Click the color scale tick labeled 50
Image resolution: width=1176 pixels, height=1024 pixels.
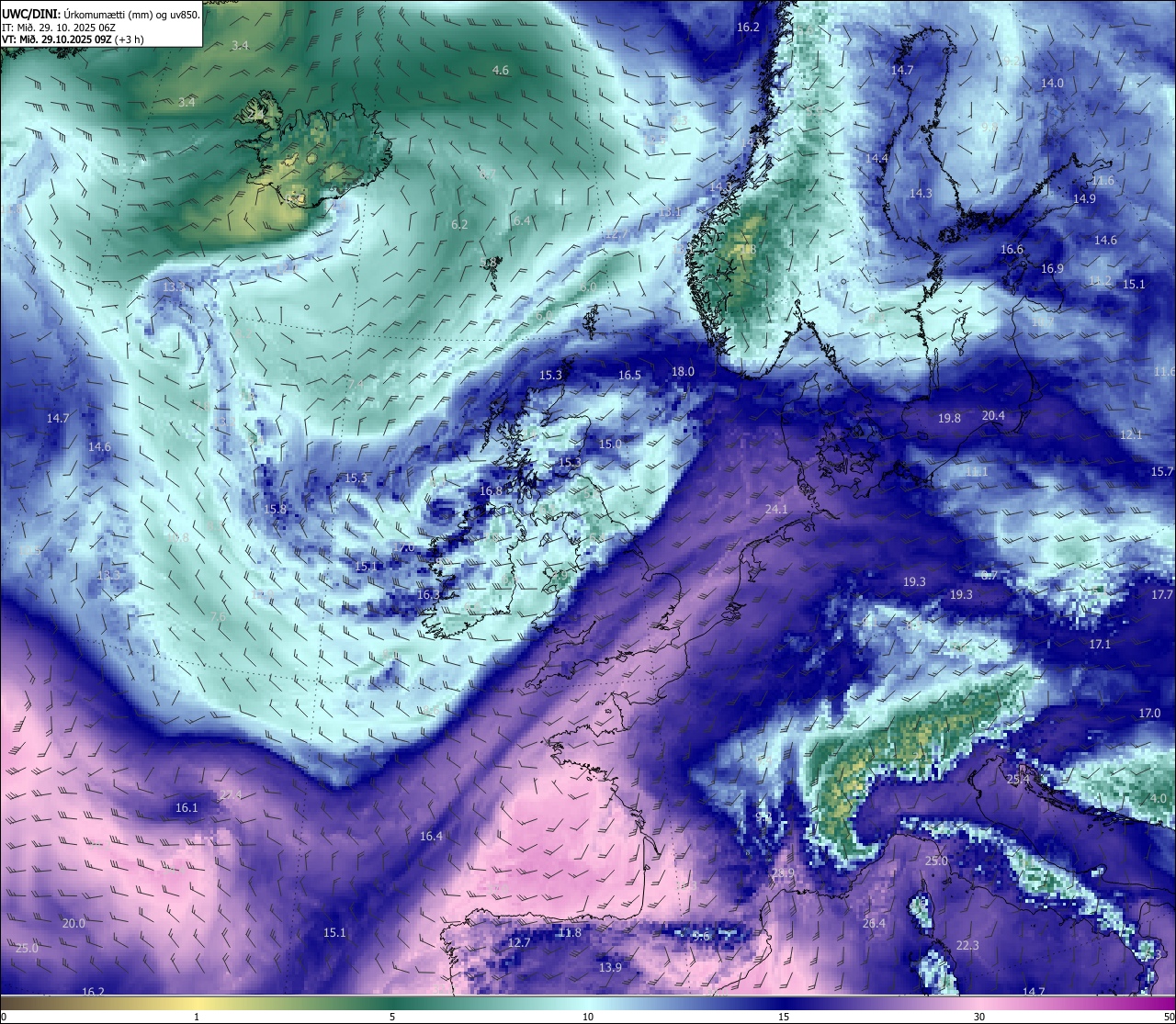click(1169, 1017)
